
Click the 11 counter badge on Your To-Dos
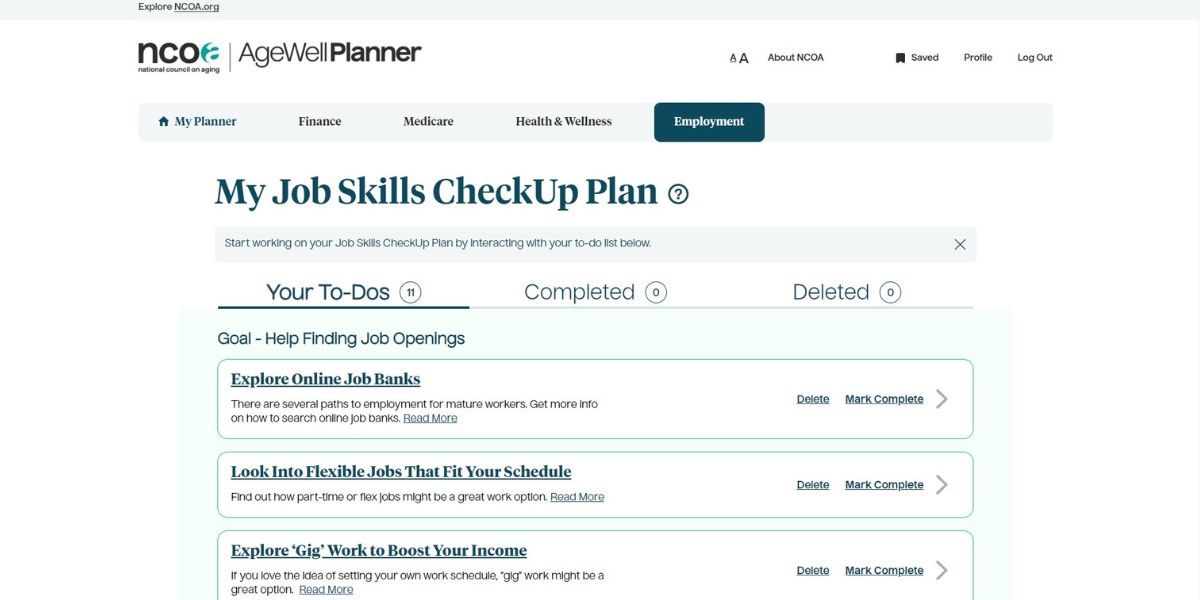412,291
